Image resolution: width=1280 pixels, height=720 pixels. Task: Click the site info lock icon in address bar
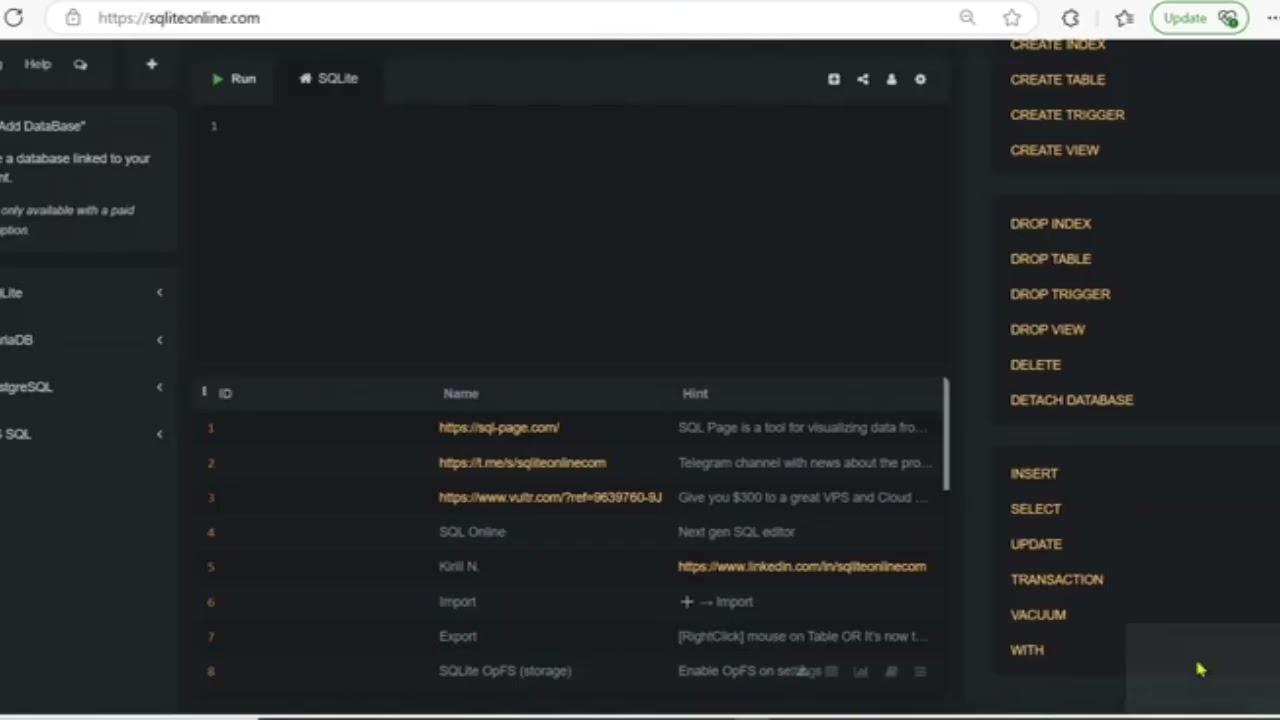72,18
